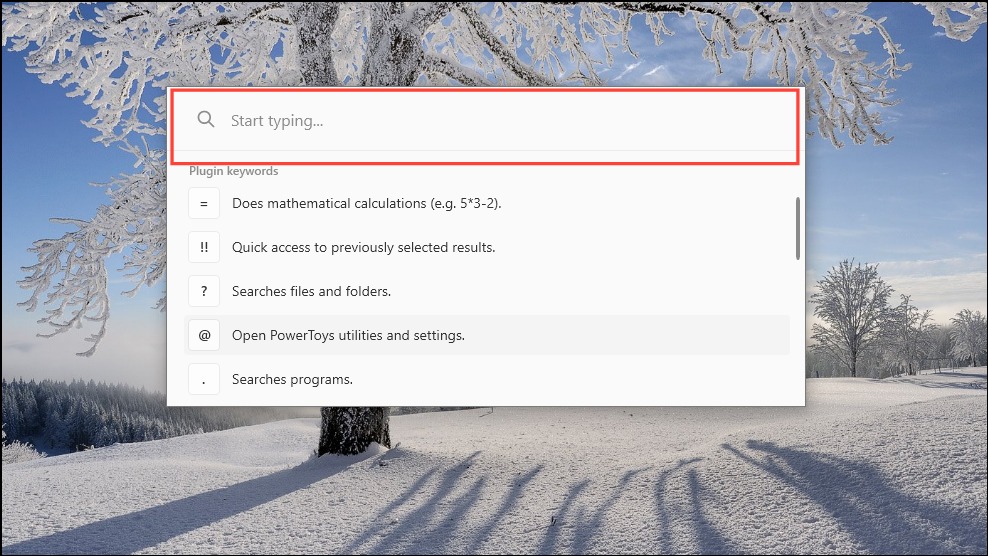Click the 'Plugin keywords' section header
The width and height of the screenshot is (988, 556).
click(234, 171)
